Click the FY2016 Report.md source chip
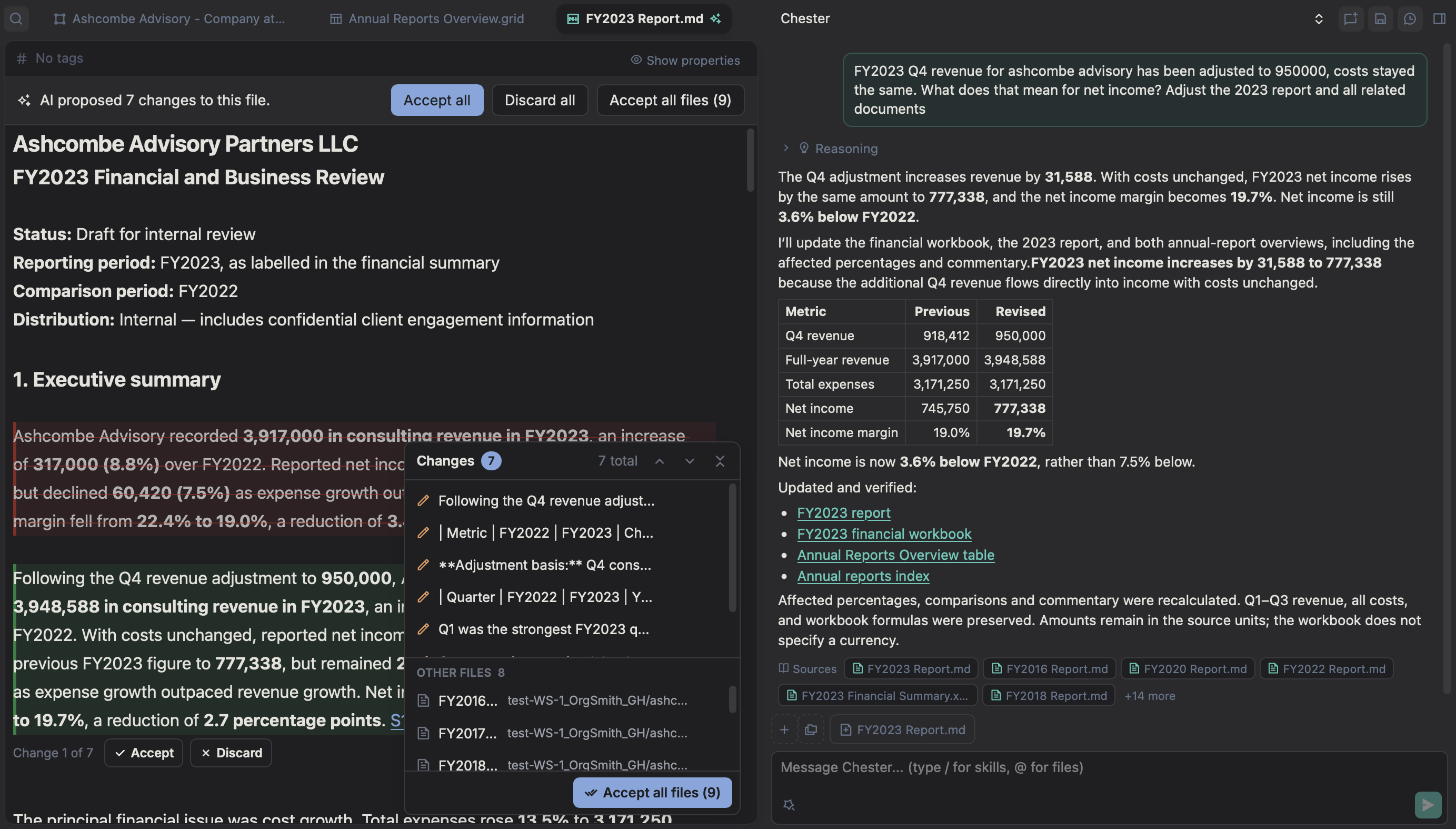This screenshot has height=829, width=1456. point(1049,668)
